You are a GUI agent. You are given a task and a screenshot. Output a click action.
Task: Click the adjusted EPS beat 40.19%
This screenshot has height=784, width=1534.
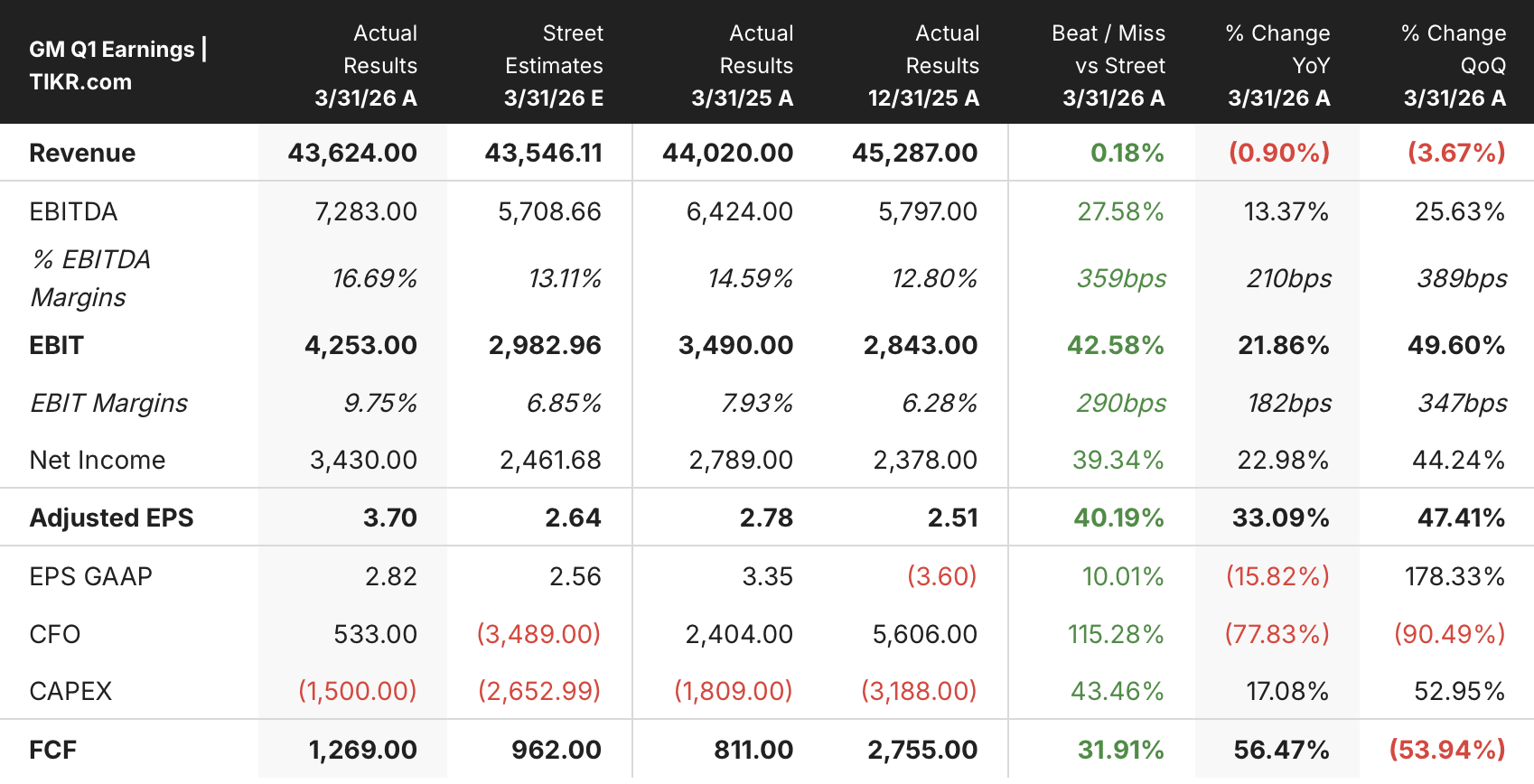point(1118,518)
